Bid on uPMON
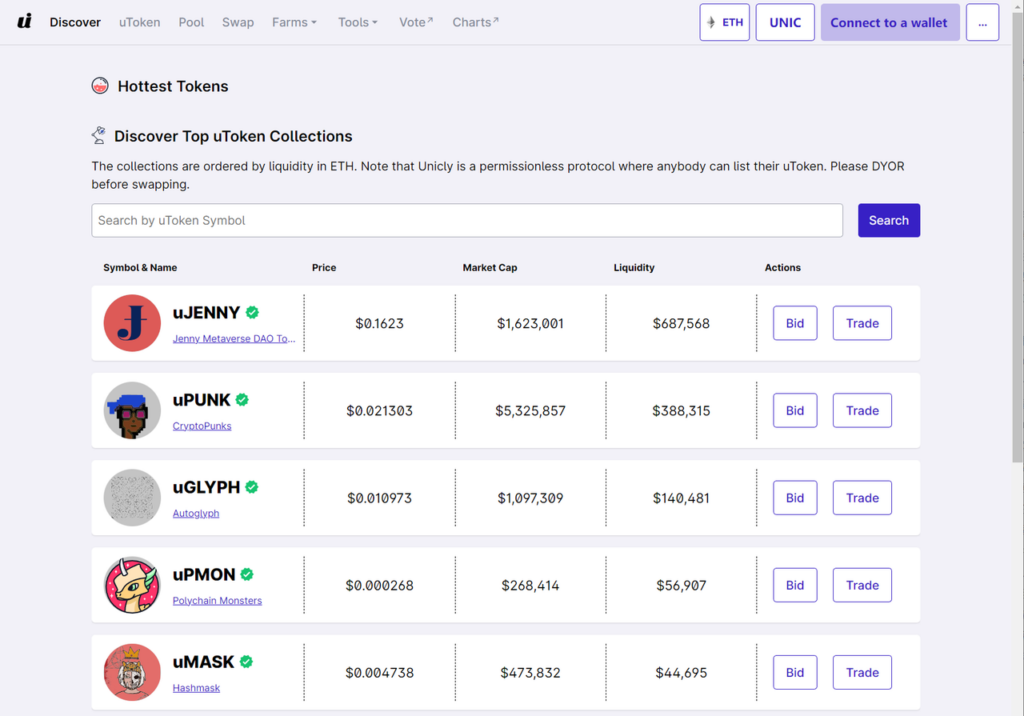 (795, 585)
